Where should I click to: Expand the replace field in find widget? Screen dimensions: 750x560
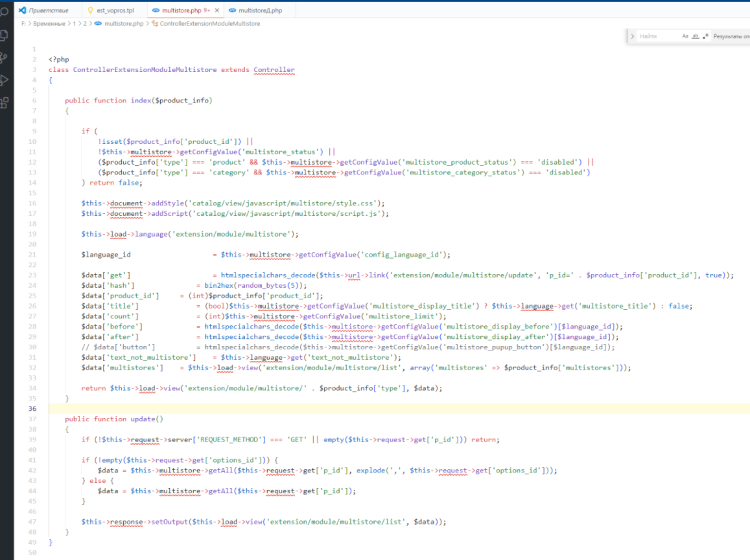pos(632,36)
